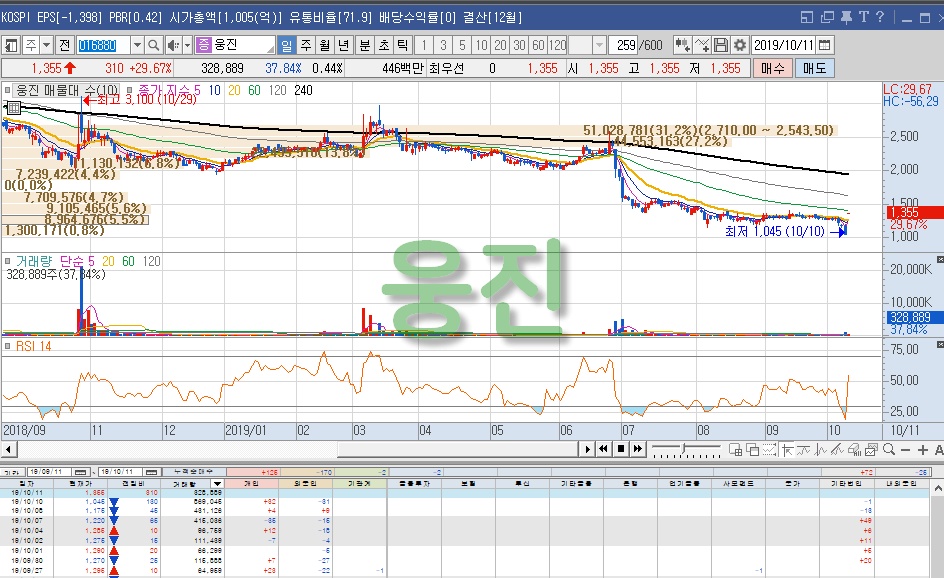Screen dimensions: 944x578
Task: Click the horizontal chart scrollbar thumb
Action: point(459,449)
